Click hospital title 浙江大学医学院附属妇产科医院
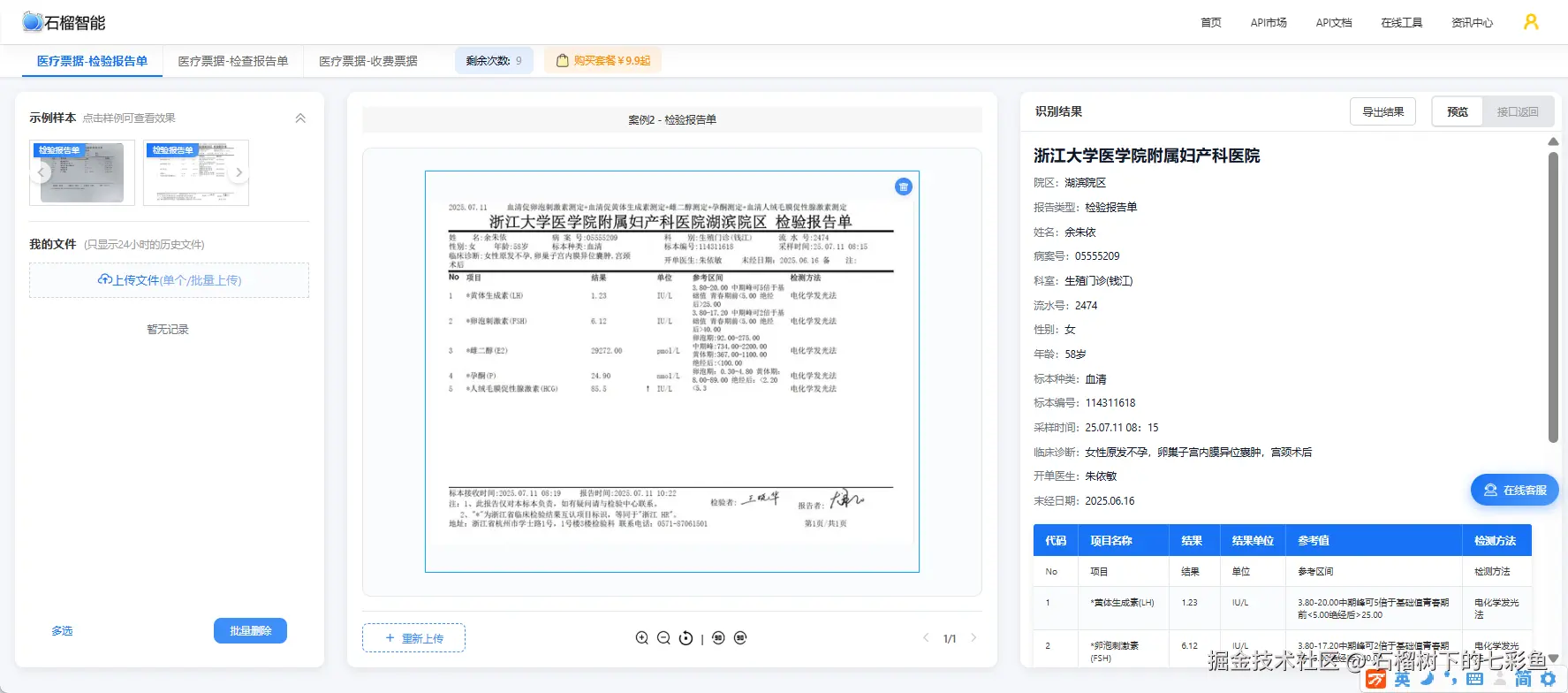The width and height of the screenshot is (1568, 693). 1147,156
